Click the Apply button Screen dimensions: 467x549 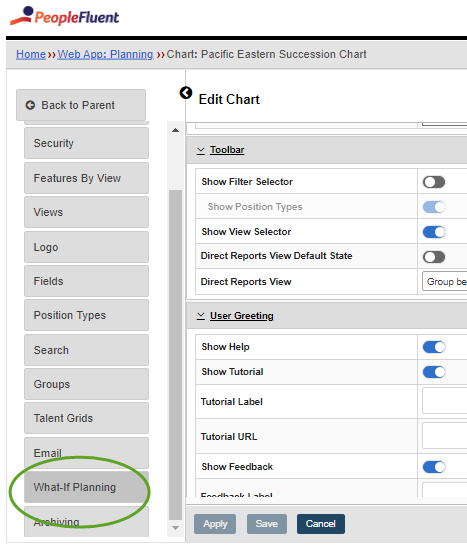pos(215,524)
